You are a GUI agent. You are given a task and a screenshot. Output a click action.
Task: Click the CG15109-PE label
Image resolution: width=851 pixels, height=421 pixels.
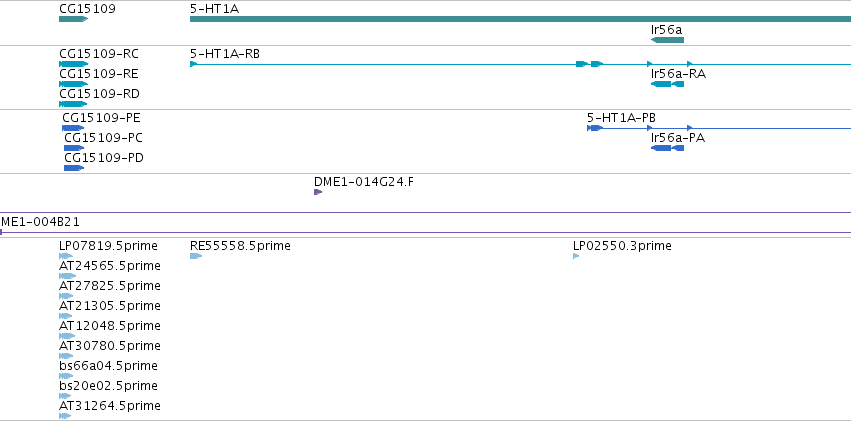tap(101, 118)
